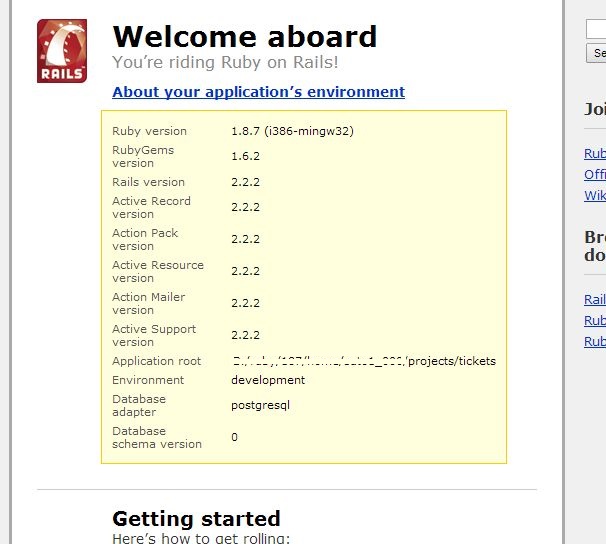Click the search input field at right
The image size is (606, 544).
596,29
